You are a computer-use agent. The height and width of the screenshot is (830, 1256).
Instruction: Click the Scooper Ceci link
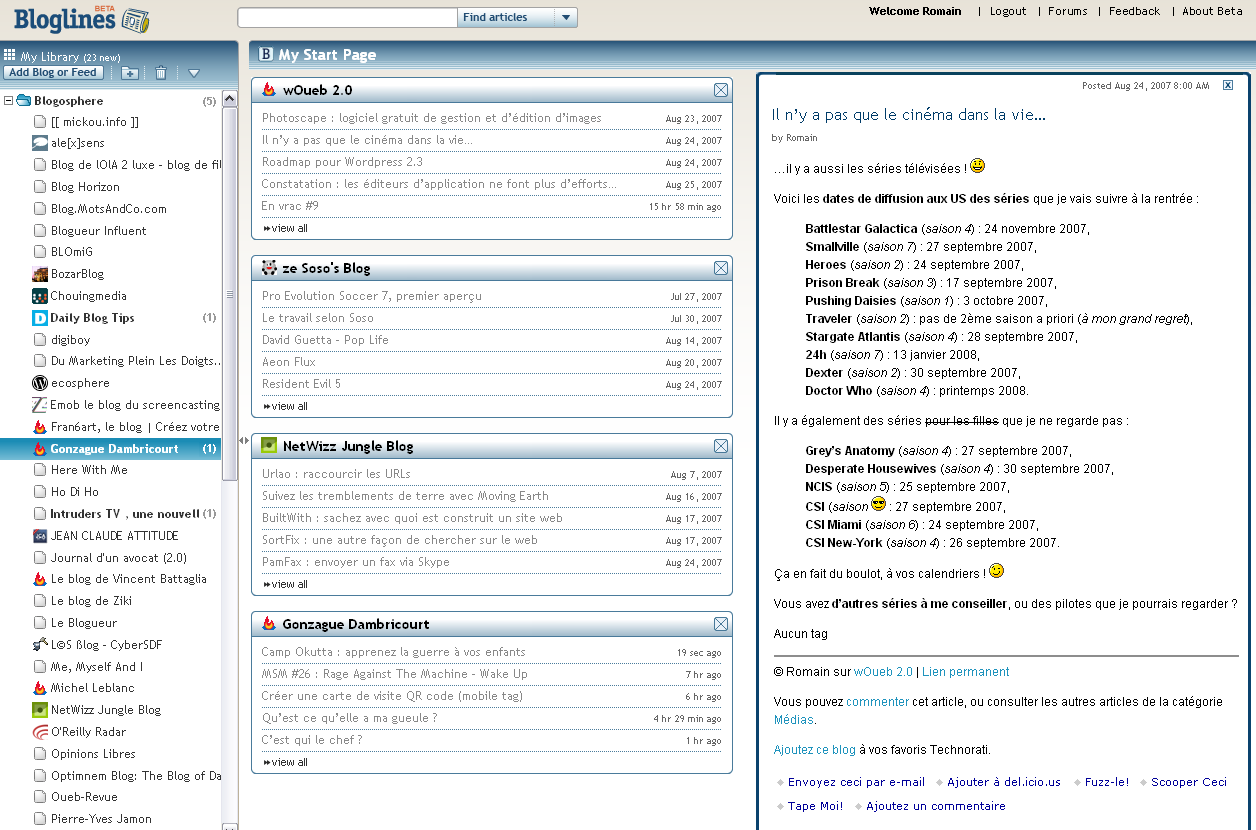1189,782
